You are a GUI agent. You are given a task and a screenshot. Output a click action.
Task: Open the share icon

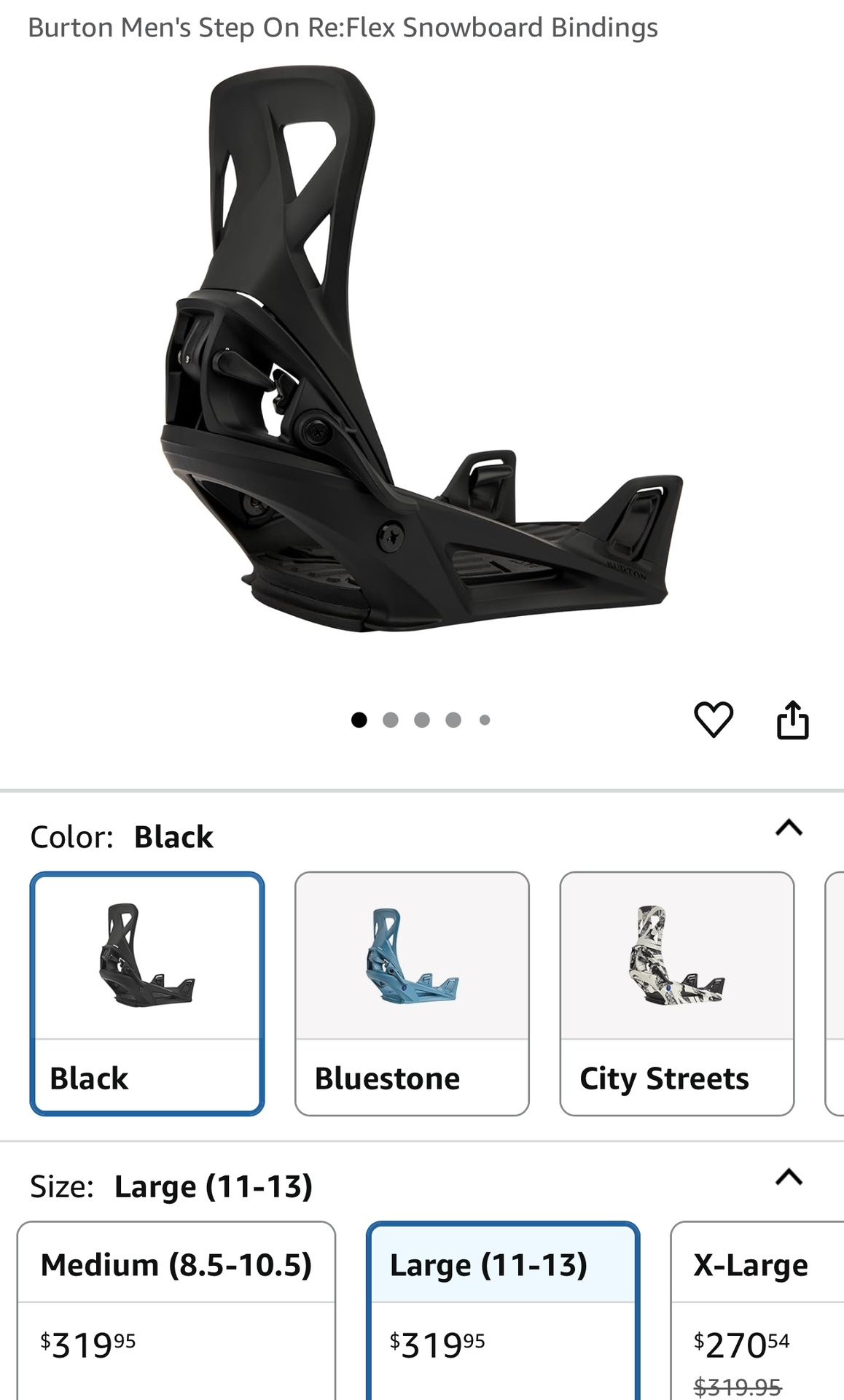(792, 720)
